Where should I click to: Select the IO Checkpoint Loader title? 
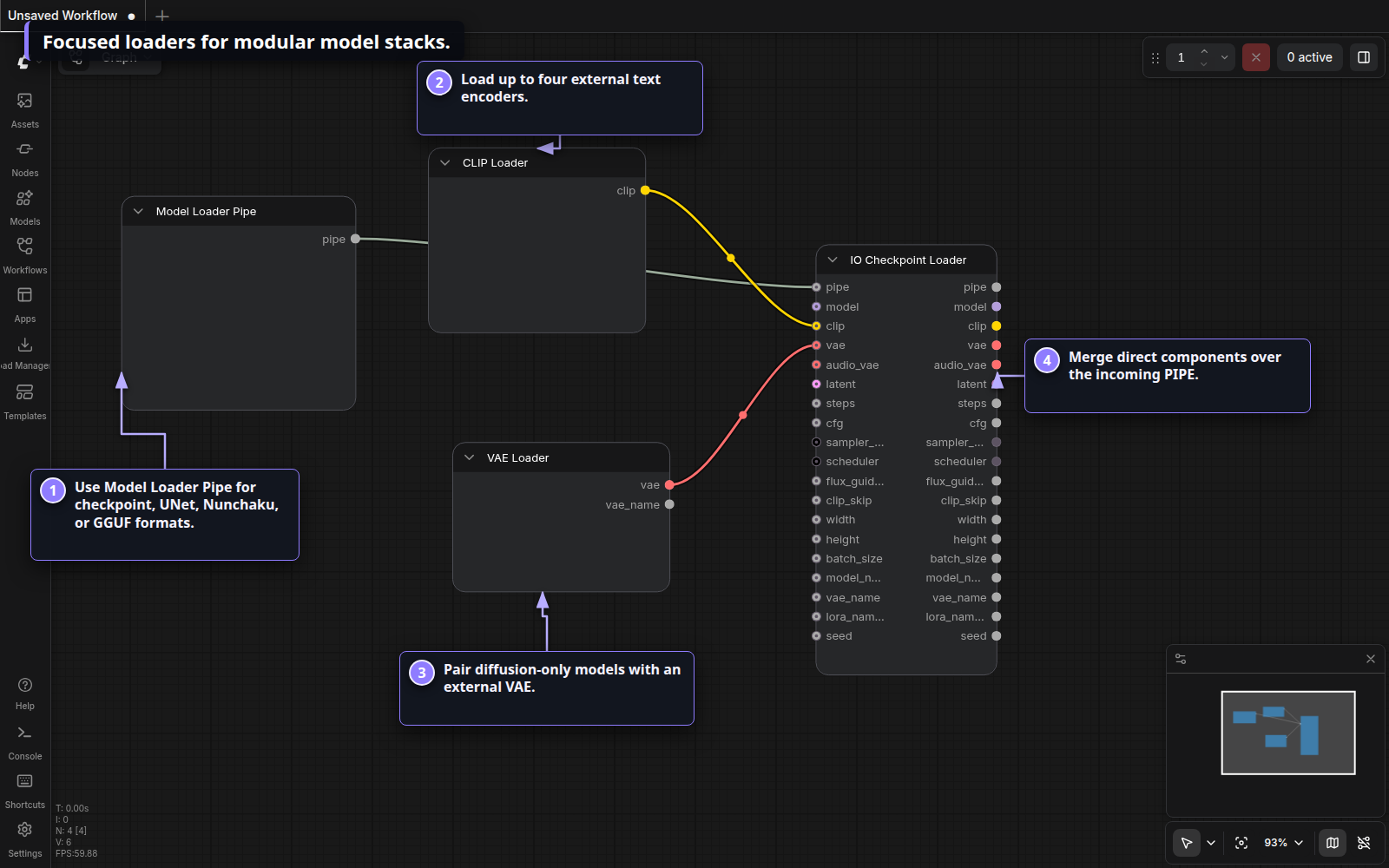[x=908, y=260]
